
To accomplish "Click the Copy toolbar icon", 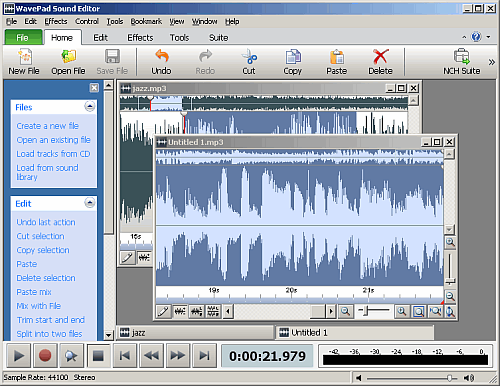I will pyautogui.click(x=293, y=57).
